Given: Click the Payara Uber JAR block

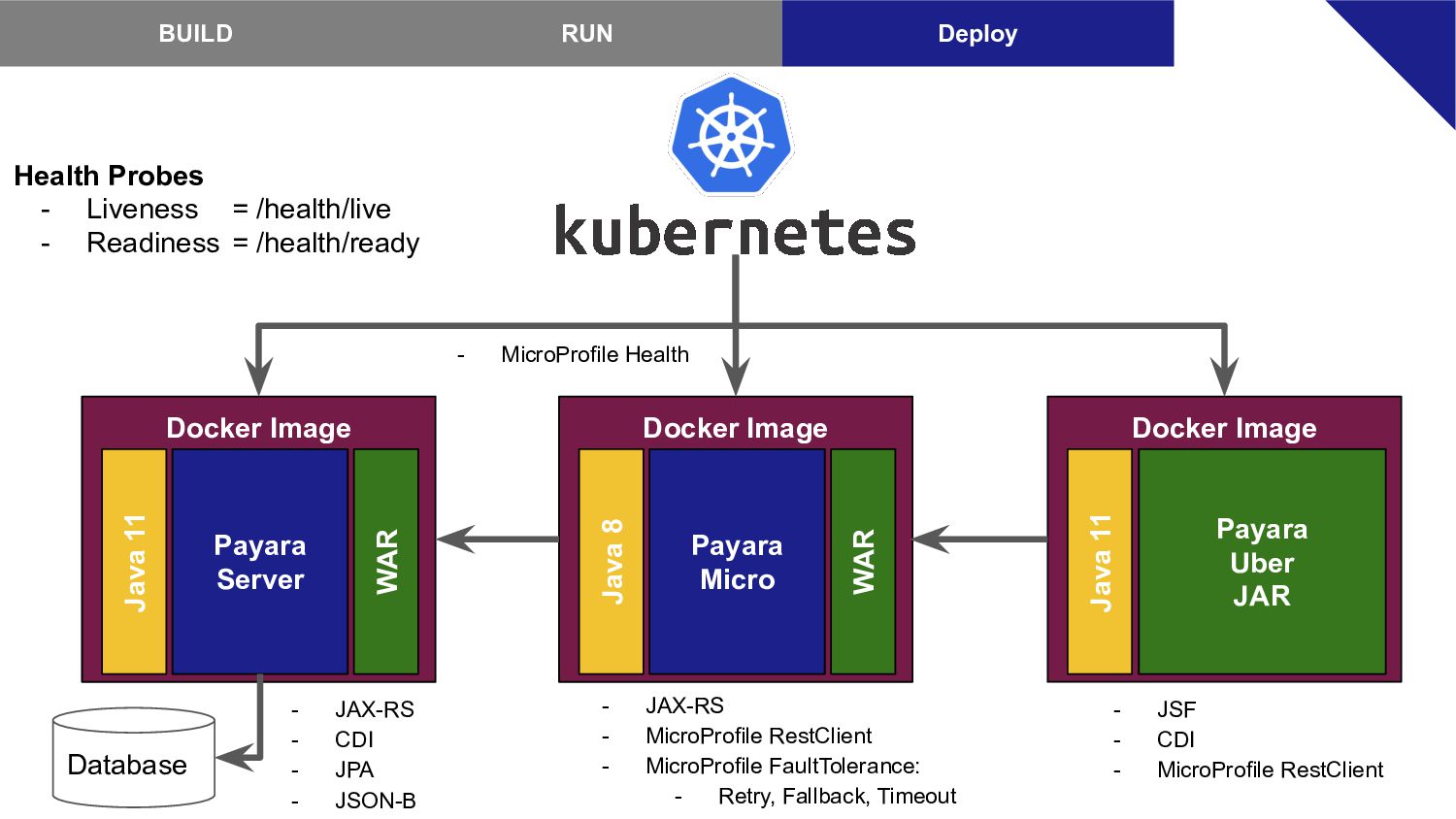Looking at the screenshot, I should (x=1262, y=562).
